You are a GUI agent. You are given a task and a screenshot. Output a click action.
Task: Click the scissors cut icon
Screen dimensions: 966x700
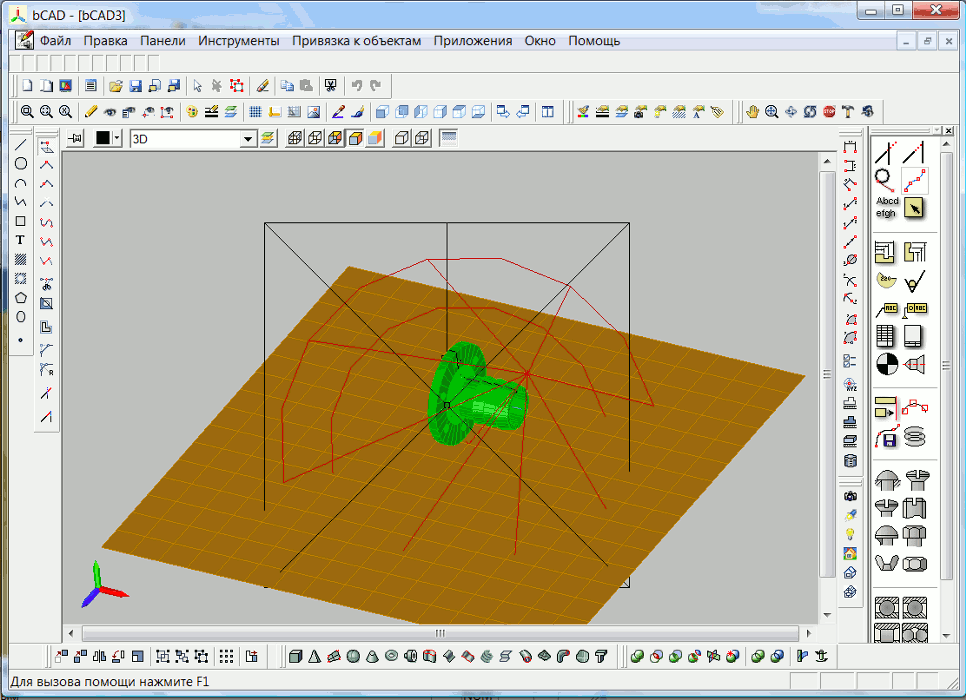(x=331, y=86)
